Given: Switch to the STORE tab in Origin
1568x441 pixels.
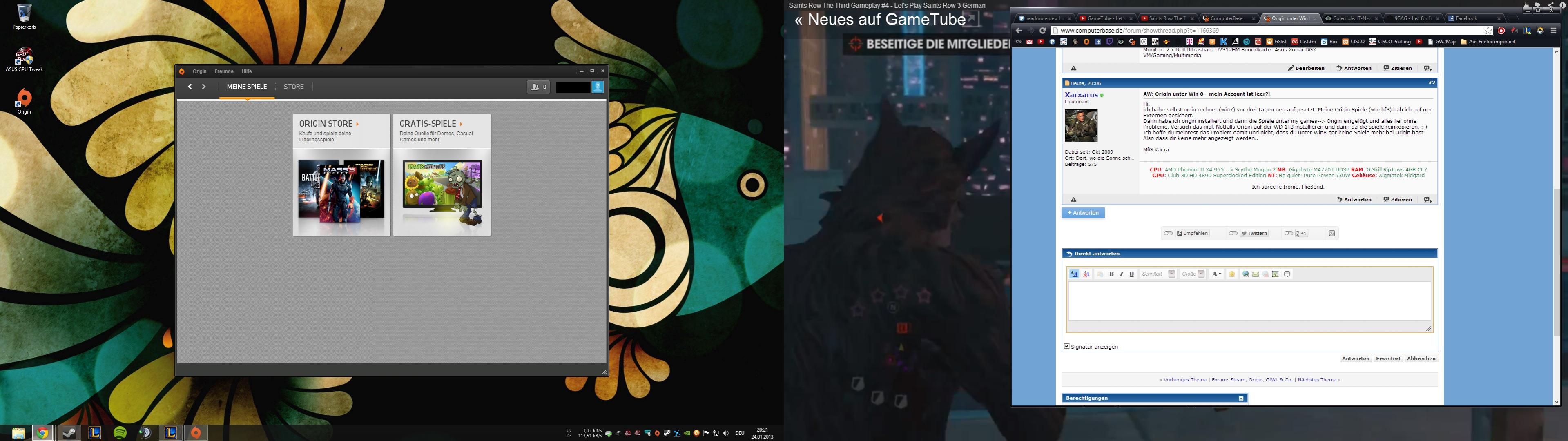Looking at the screenshot, I should coord(293,87).
